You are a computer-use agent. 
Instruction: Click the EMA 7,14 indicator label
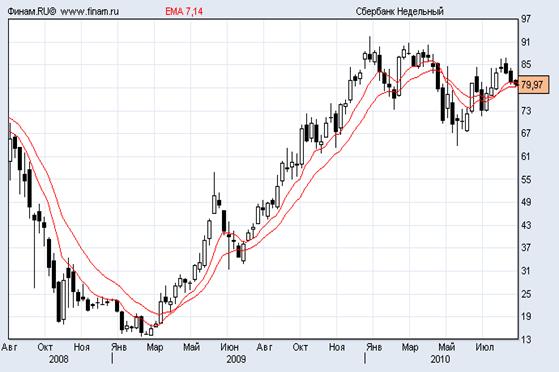click(184, 11)
